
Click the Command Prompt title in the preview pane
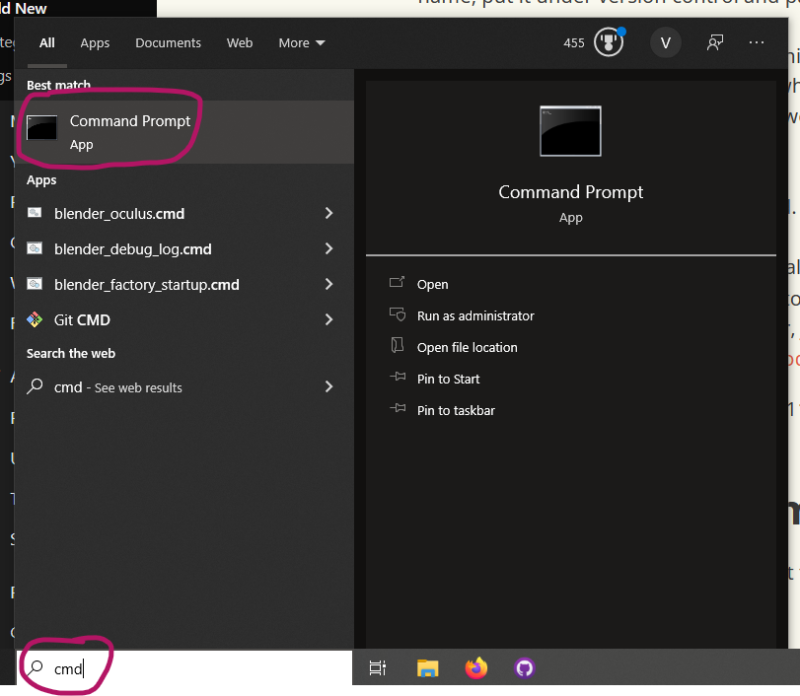click(x=570, y=192)
